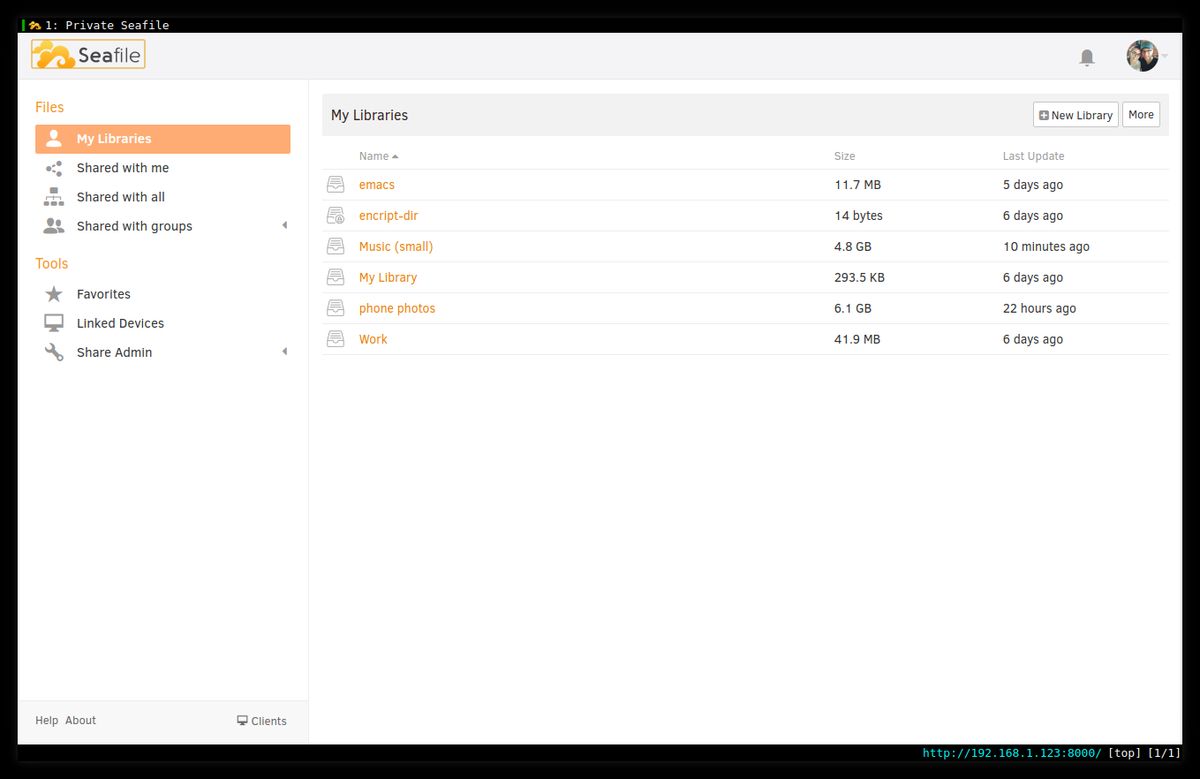Click the URL in the status bar

[1012, 753]
